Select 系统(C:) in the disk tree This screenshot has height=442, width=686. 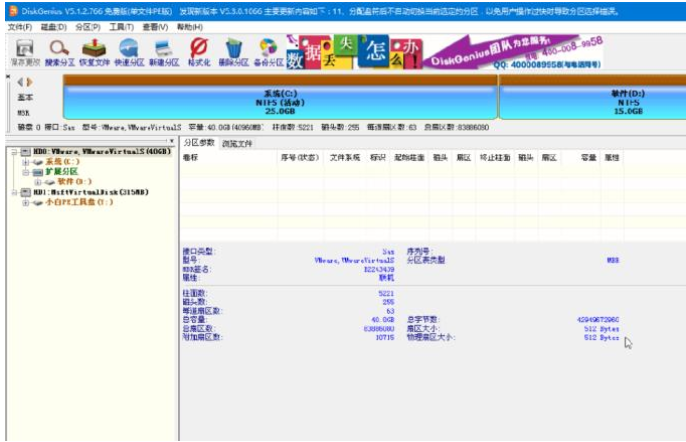(x=63, y=161)
